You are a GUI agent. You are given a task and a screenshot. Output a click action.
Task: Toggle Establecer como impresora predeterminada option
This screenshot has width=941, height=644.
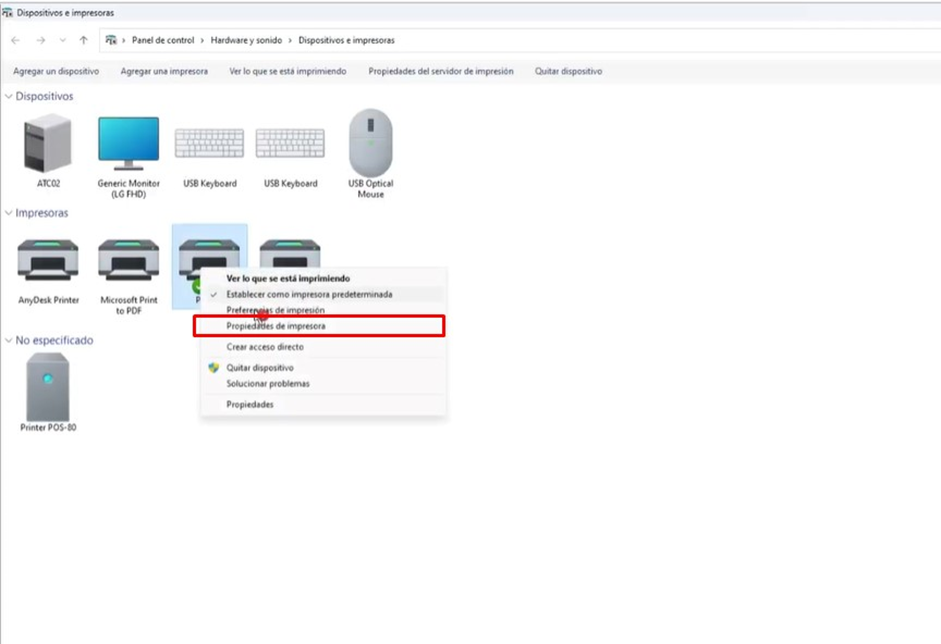[x=309, y=295]
